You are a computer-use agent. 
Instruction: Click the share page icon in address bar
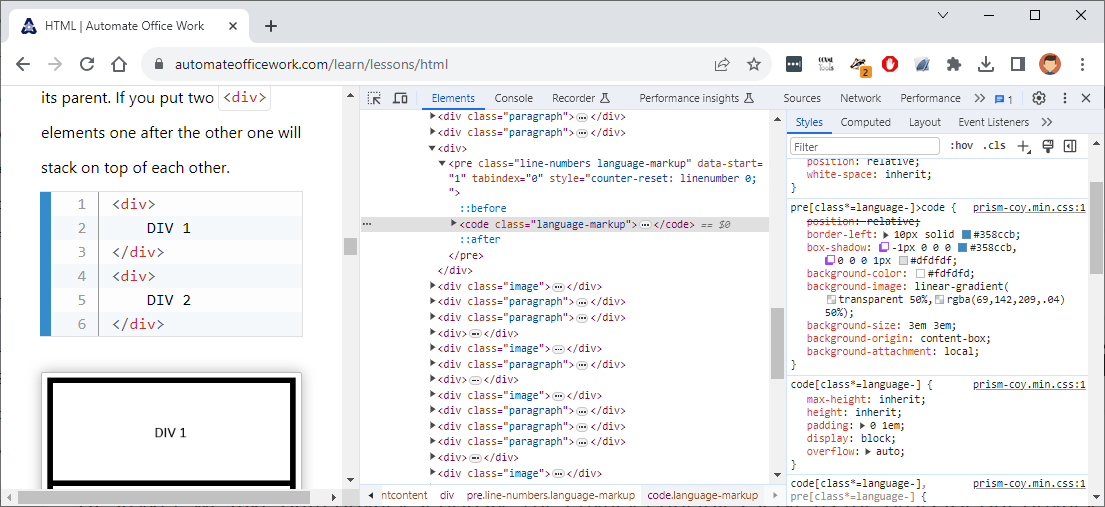click(x=722, y=64)
